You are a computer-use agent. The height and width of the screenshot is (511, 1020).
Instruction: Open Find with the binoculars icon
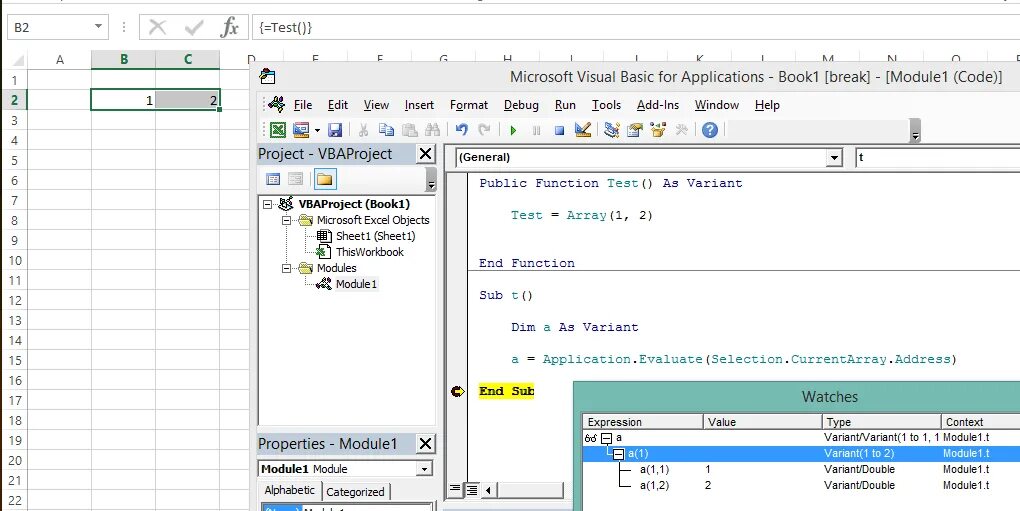pos(432,130)
